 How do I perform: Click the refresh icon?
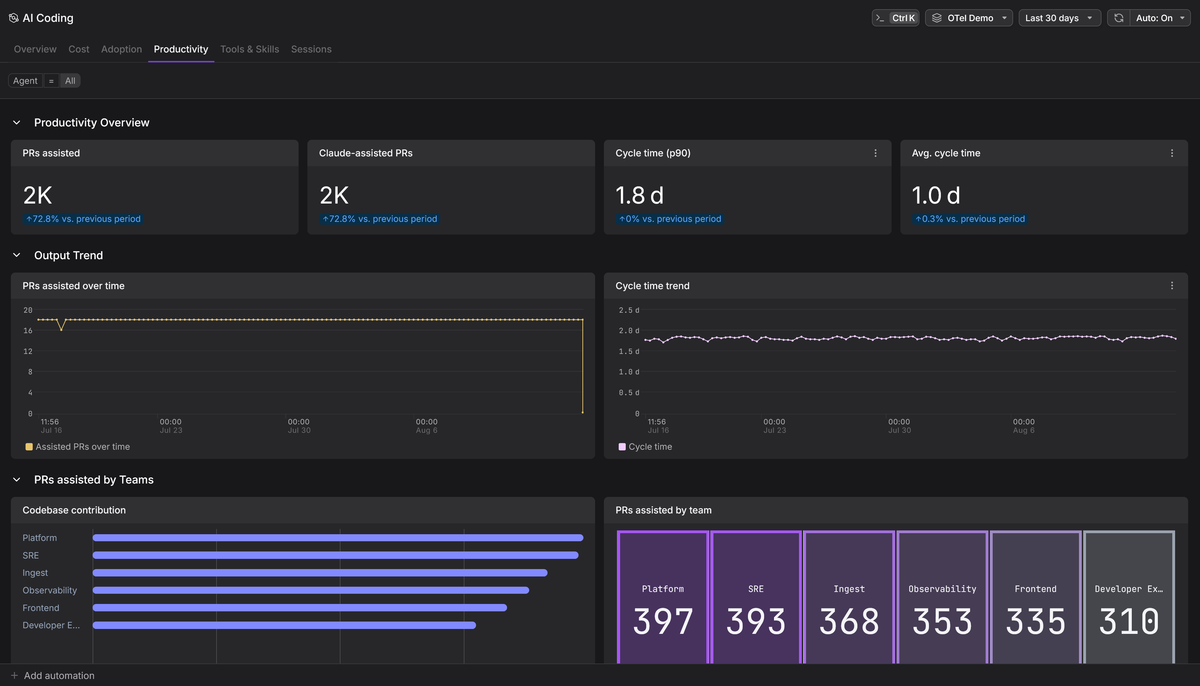tap(1118, 18)
